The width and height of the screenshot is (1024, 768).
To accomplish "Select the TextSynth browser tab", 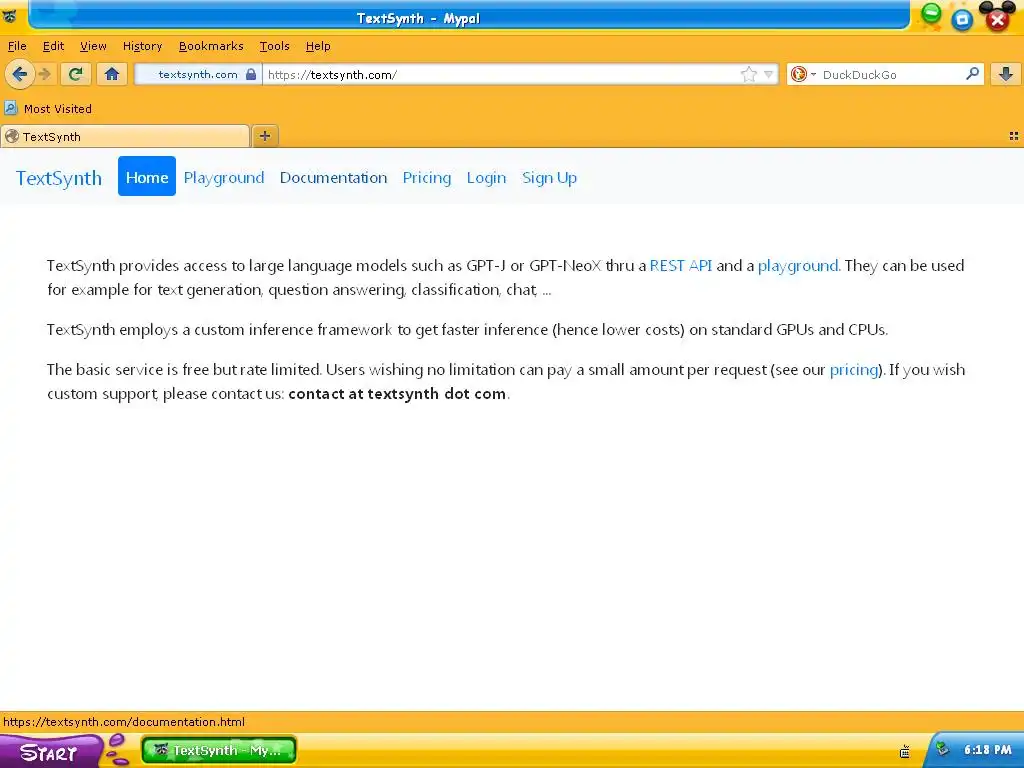I will pos(125,136).
